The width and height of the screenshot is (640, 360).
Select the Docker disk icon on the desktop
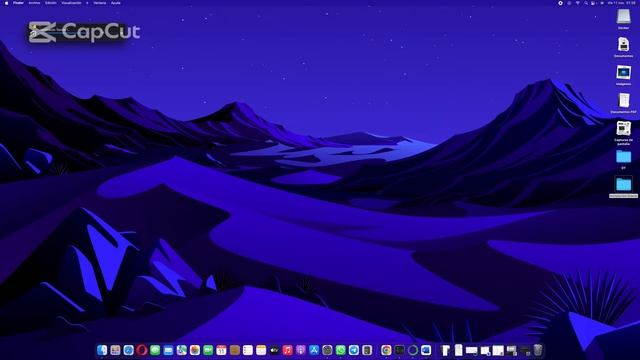pyautogui.click(x=623, y=17)
